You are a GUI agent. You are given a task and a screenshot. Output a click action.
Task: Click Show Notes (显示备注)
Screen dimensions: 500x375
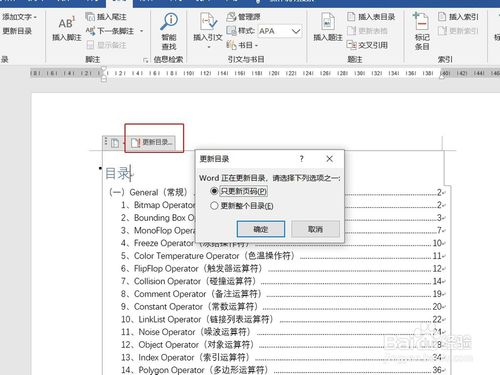[x=106, y=45]
